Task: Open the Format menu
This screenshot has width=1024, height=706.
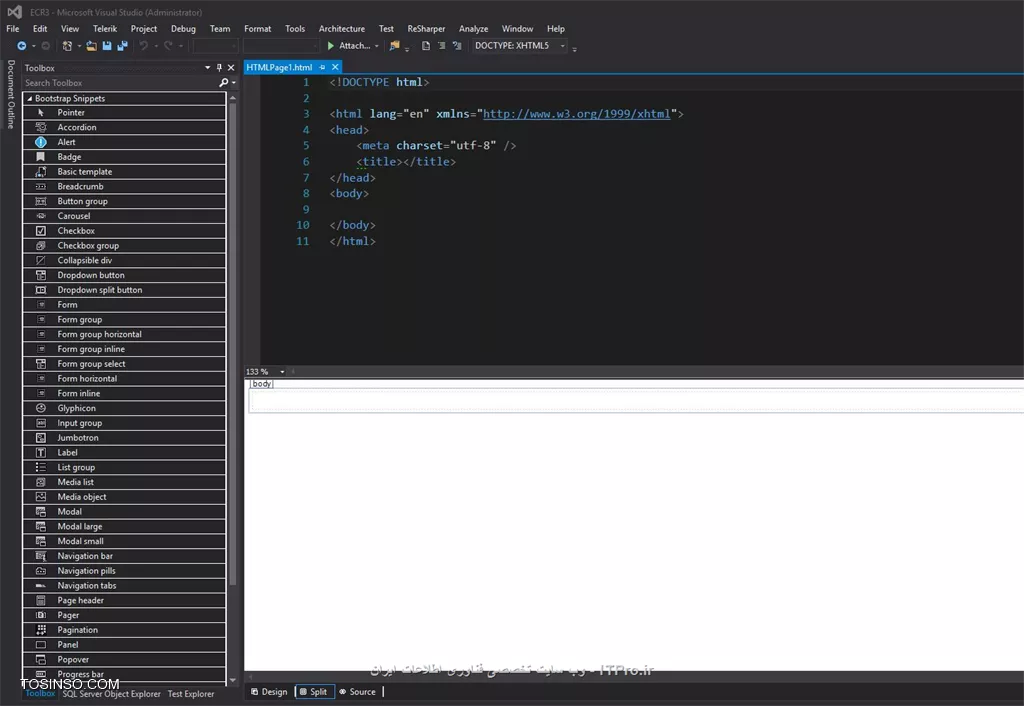Action: 257,29
